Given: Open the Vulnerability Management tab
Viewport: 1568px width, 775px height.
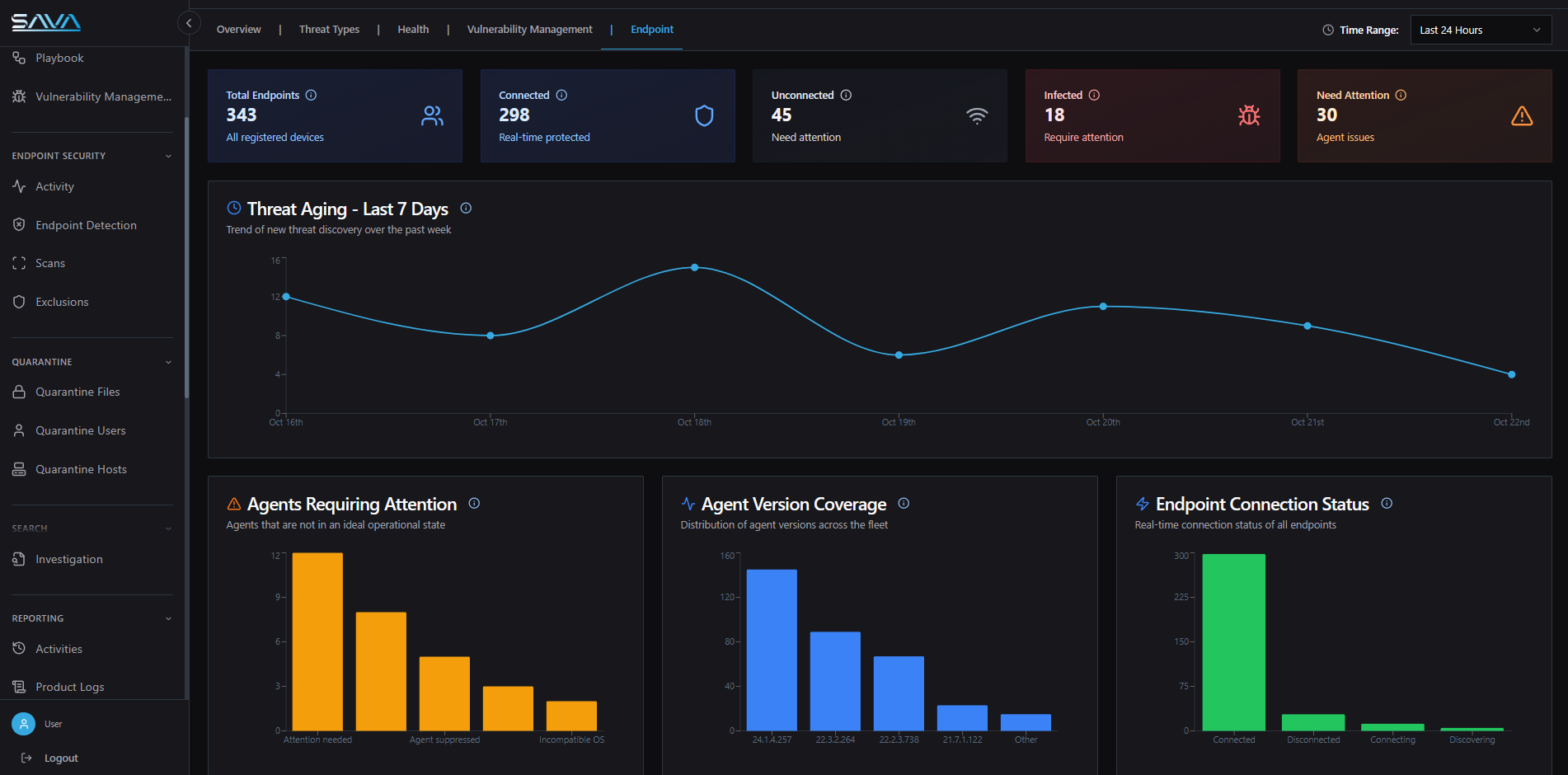Looking at the screenshot, I should tap(529, 30).
